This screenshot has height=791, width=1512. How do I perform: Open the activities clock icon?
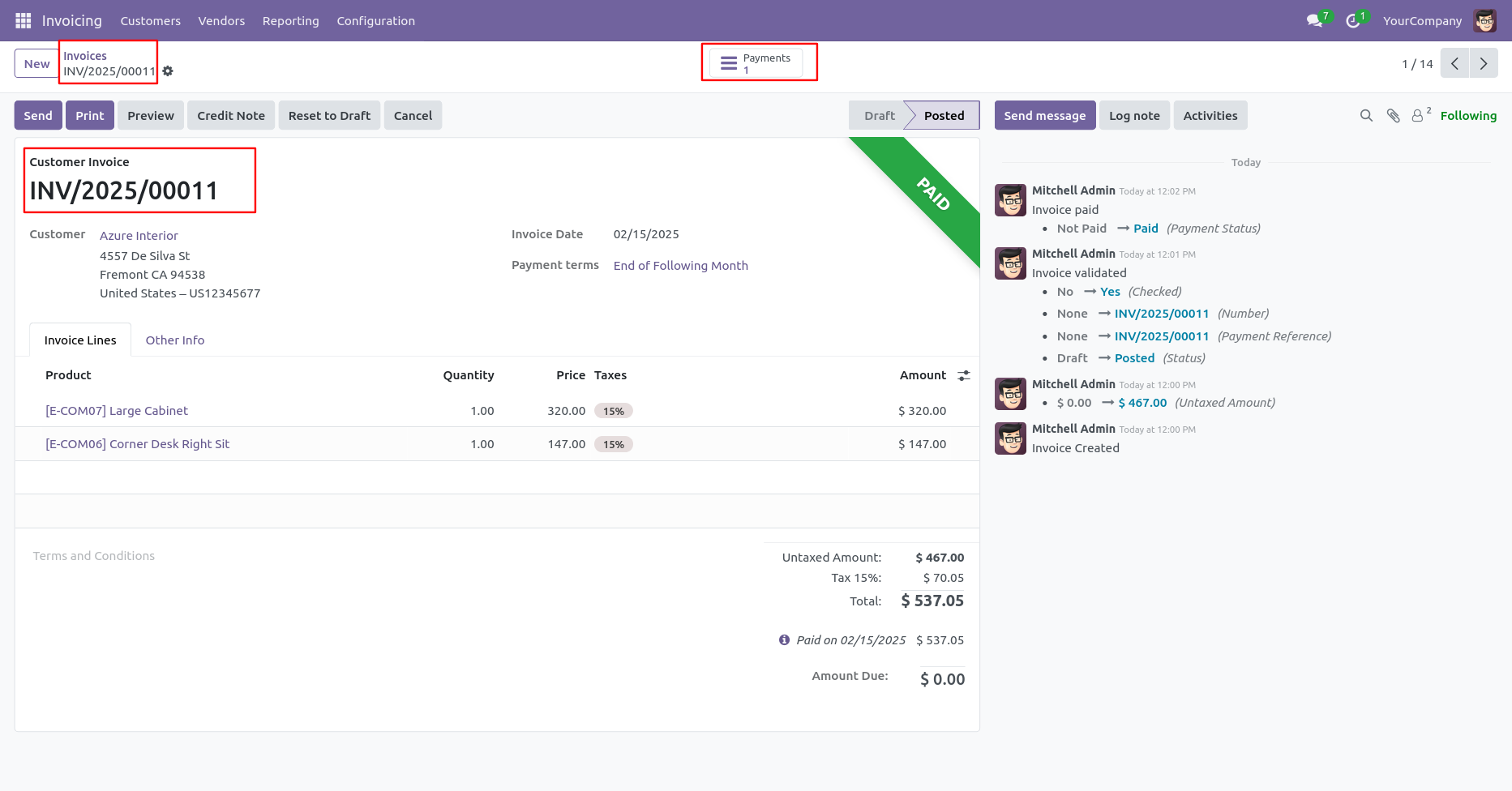pos(1352,20)
